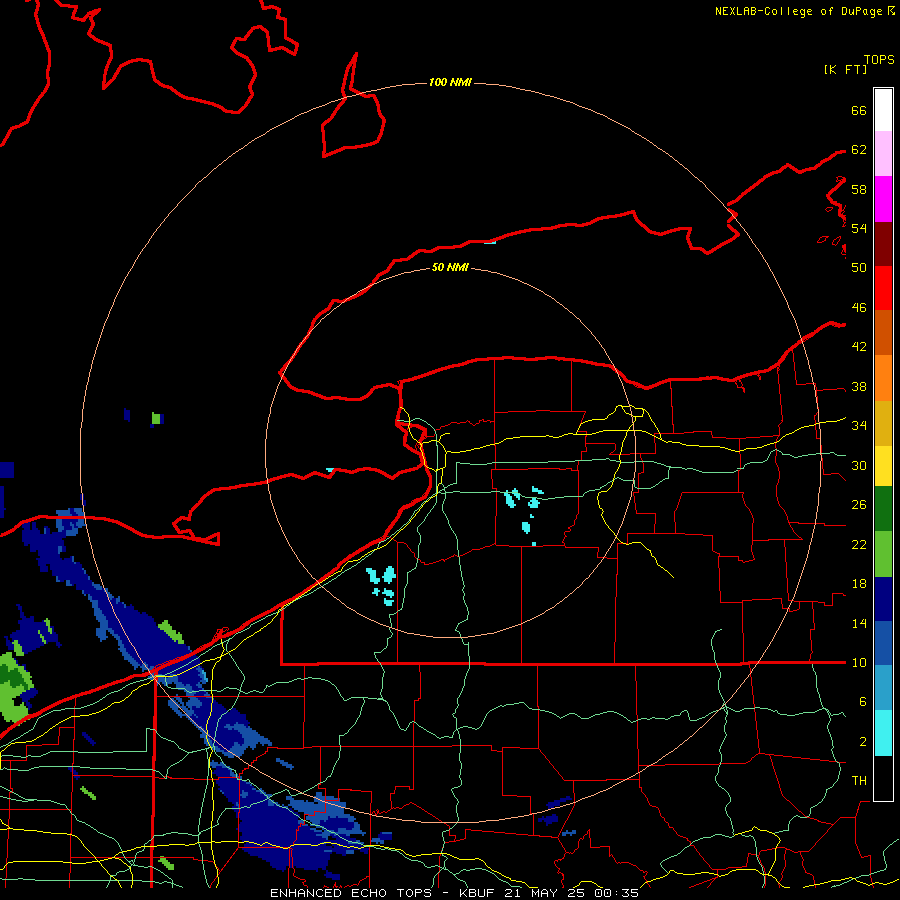This screenshot has width=900, height=900.
Task: Click the light blue 6-10 legend swatch
Action: point(883,688)
